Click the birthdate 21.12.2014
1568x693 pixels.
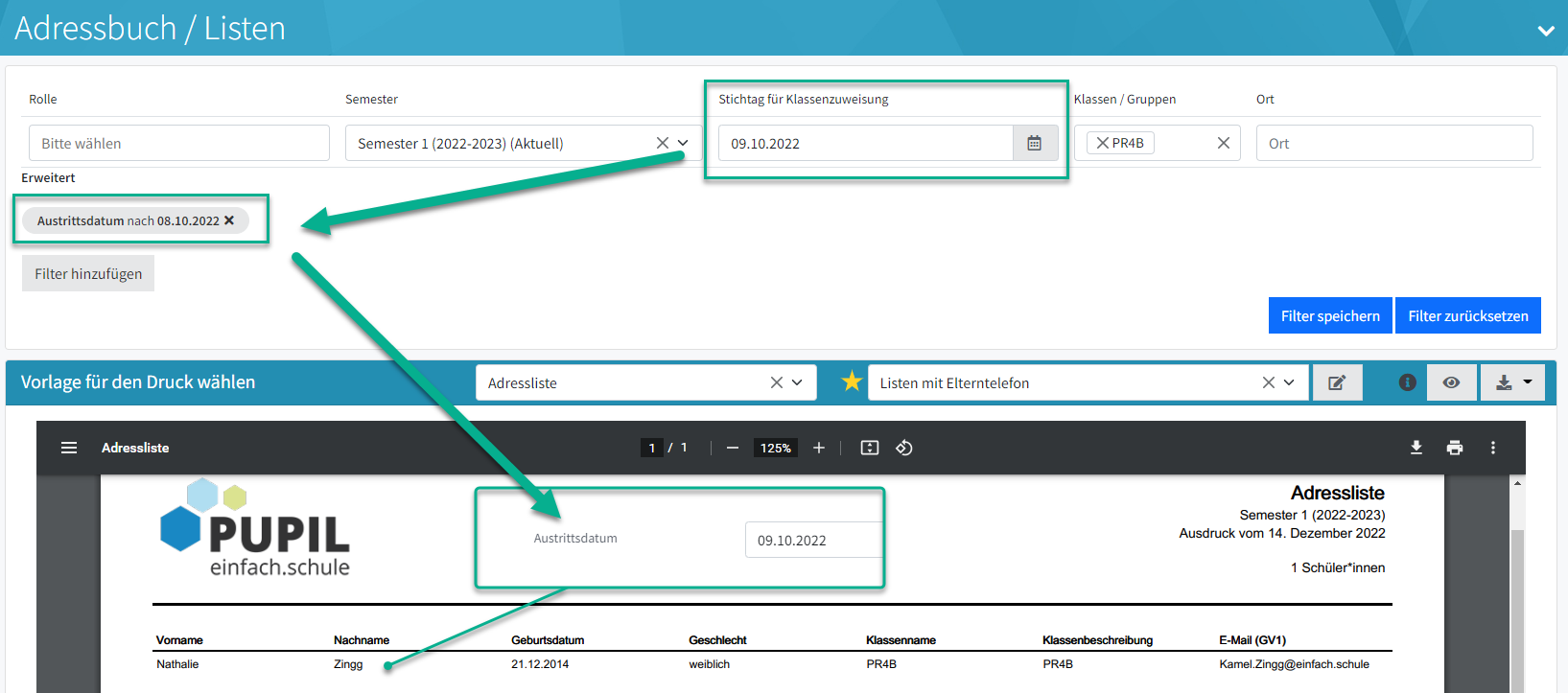click(x=540, y=664)
